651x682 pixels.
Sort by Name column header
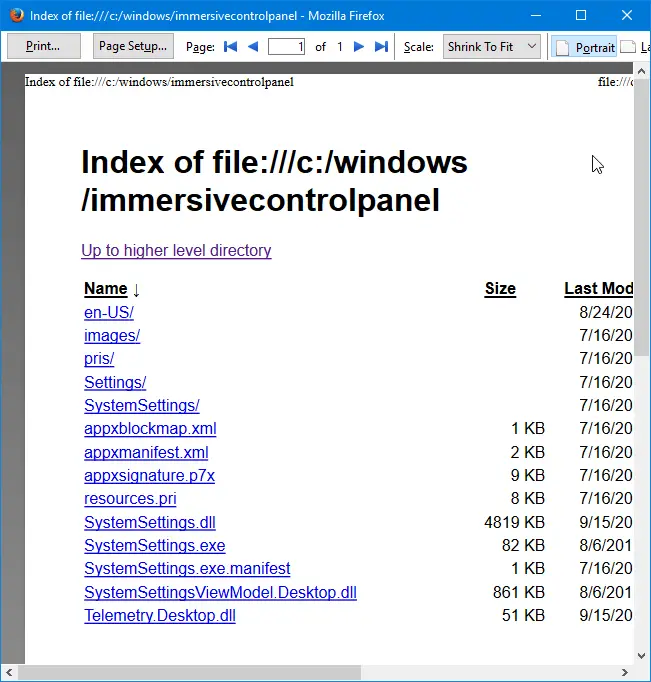[x=106, y=288]
